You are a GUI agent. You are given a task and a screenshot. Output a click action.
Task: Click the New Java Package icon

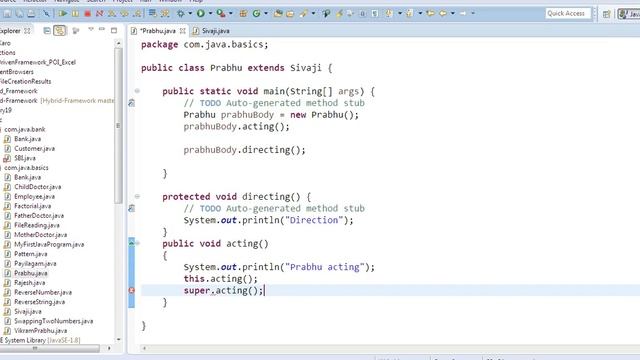[x=243, y=14]
